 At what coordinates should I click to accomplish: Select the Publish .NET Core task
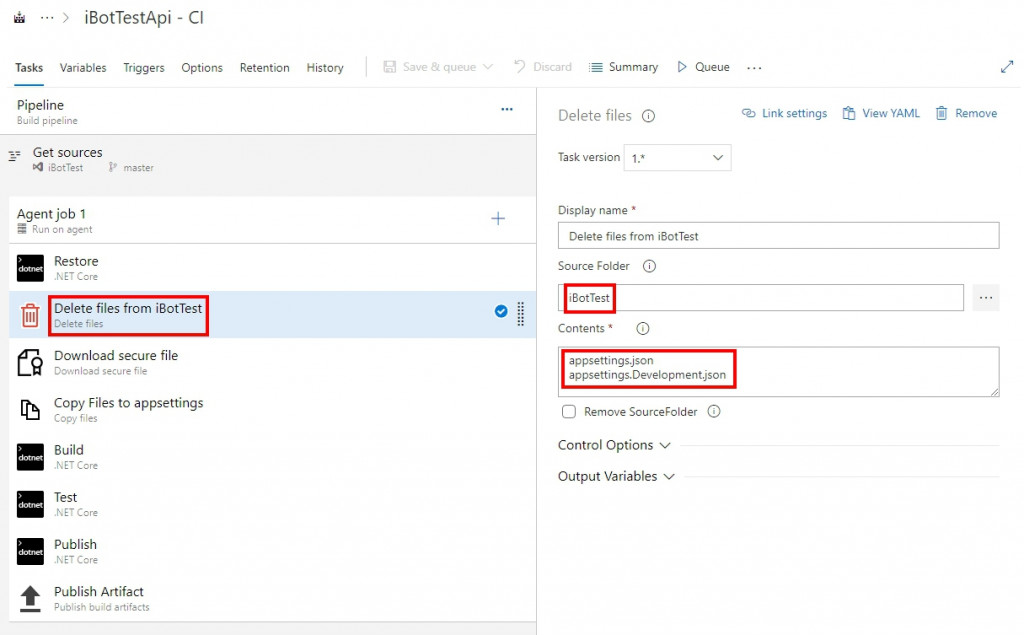[272, 551]
